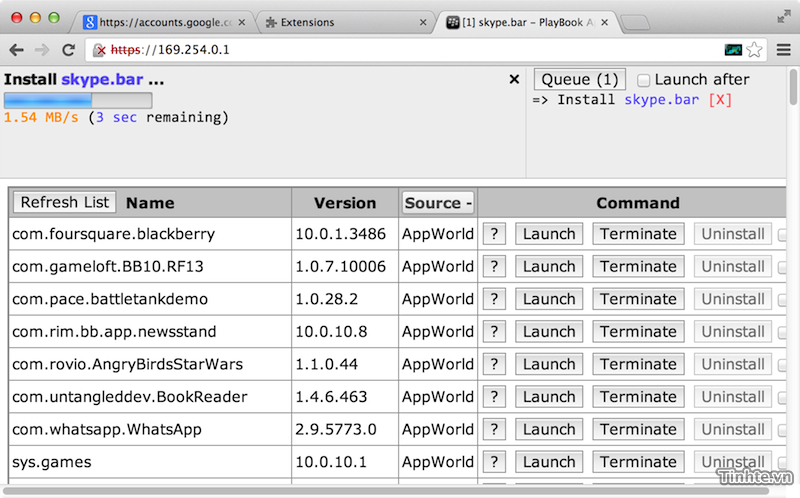The height and width of the screenshot is (498, 800).
Task: Close the Extensions tab
Action: (x=423, y=22)
